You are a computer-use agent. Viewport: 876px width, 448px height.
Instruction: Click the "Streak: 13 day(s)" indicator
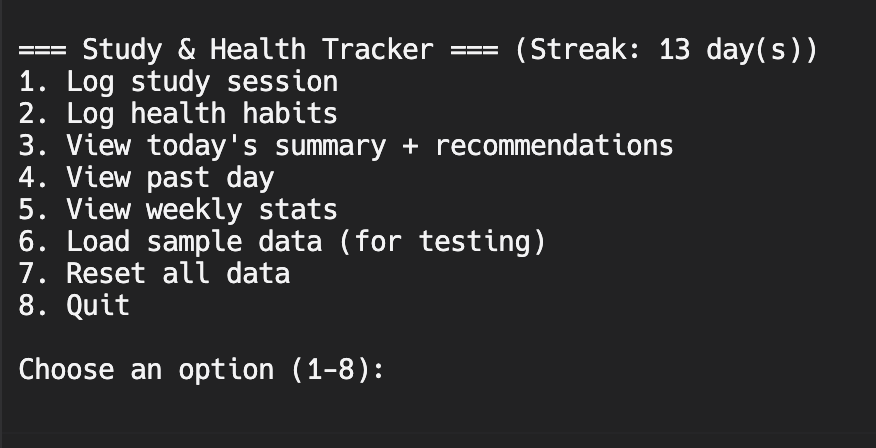(666, 50)
